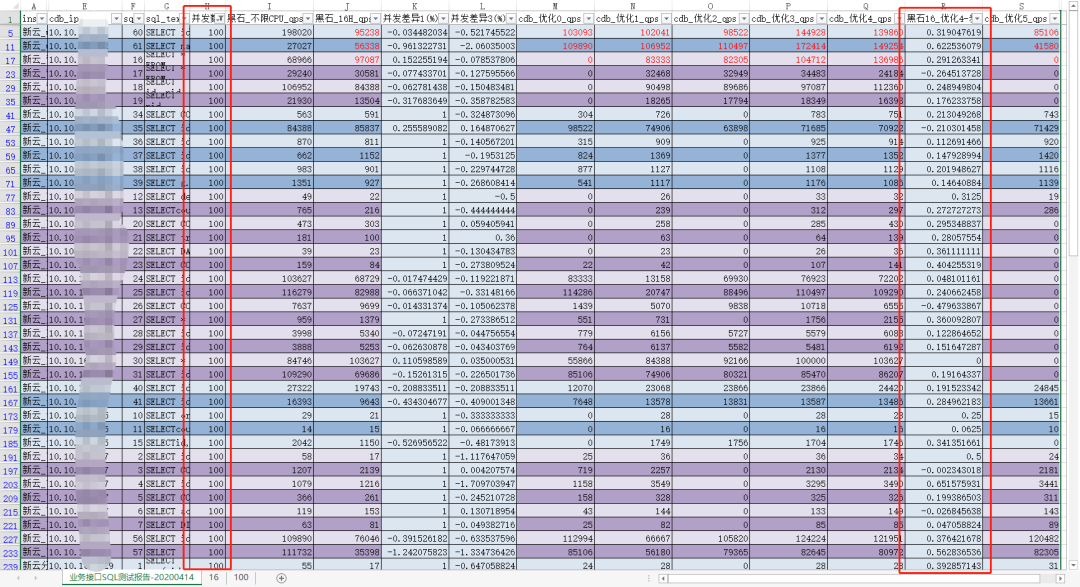Click next sheet navigation arrow
The image size is (1080, 587).
[x=36, y=578]
